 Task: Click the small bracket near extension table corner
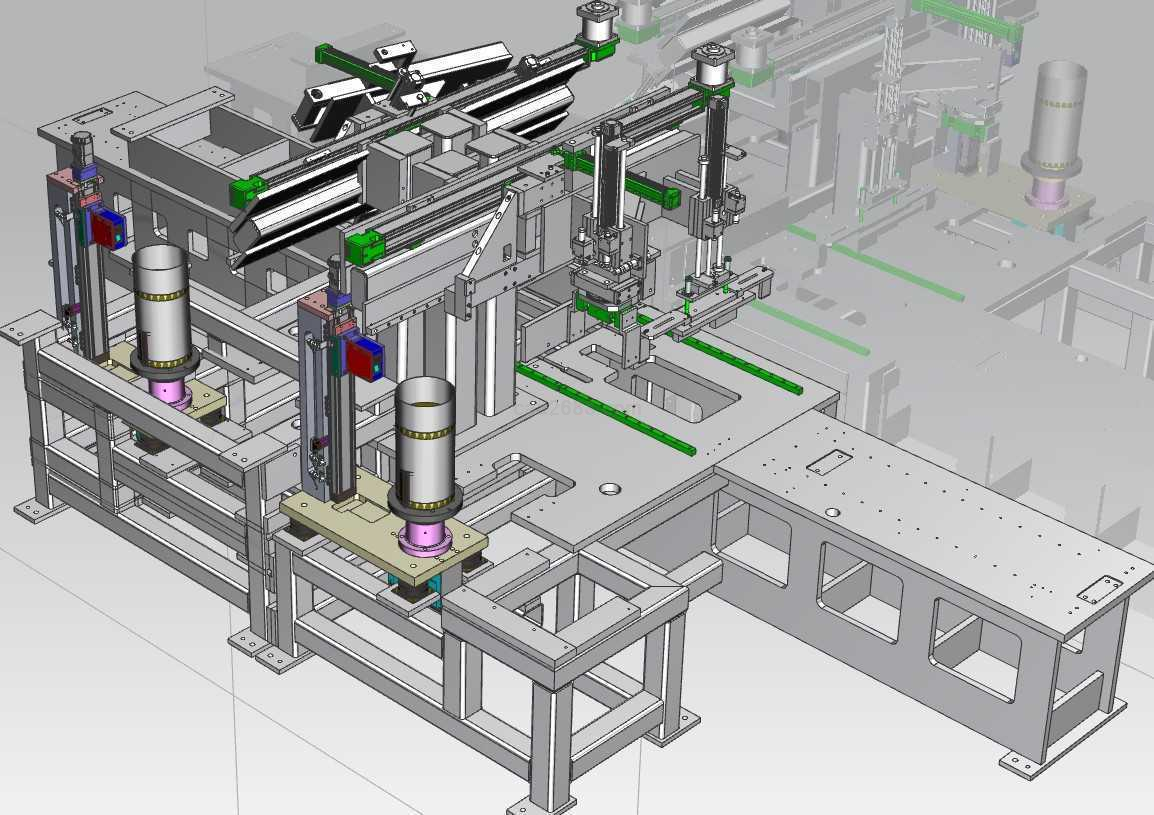click(829, 462)
